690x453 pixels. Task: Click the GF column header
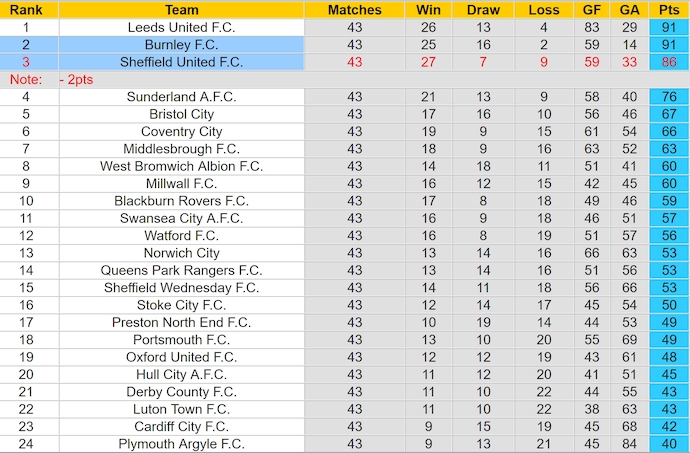point(593,10)
